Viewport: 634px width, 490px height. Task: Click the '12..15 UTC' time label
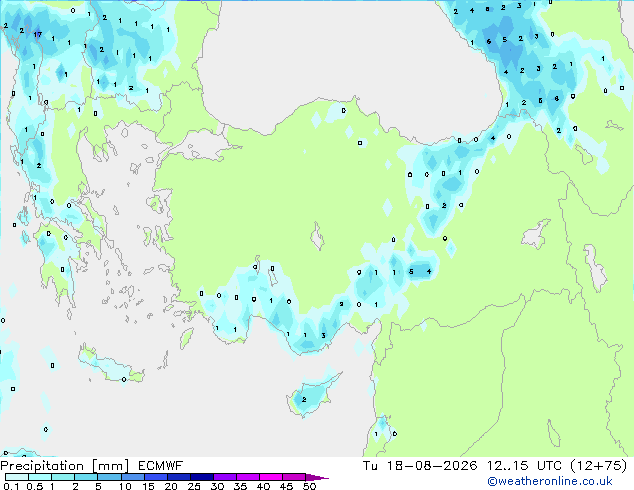(x=524, y=466)
